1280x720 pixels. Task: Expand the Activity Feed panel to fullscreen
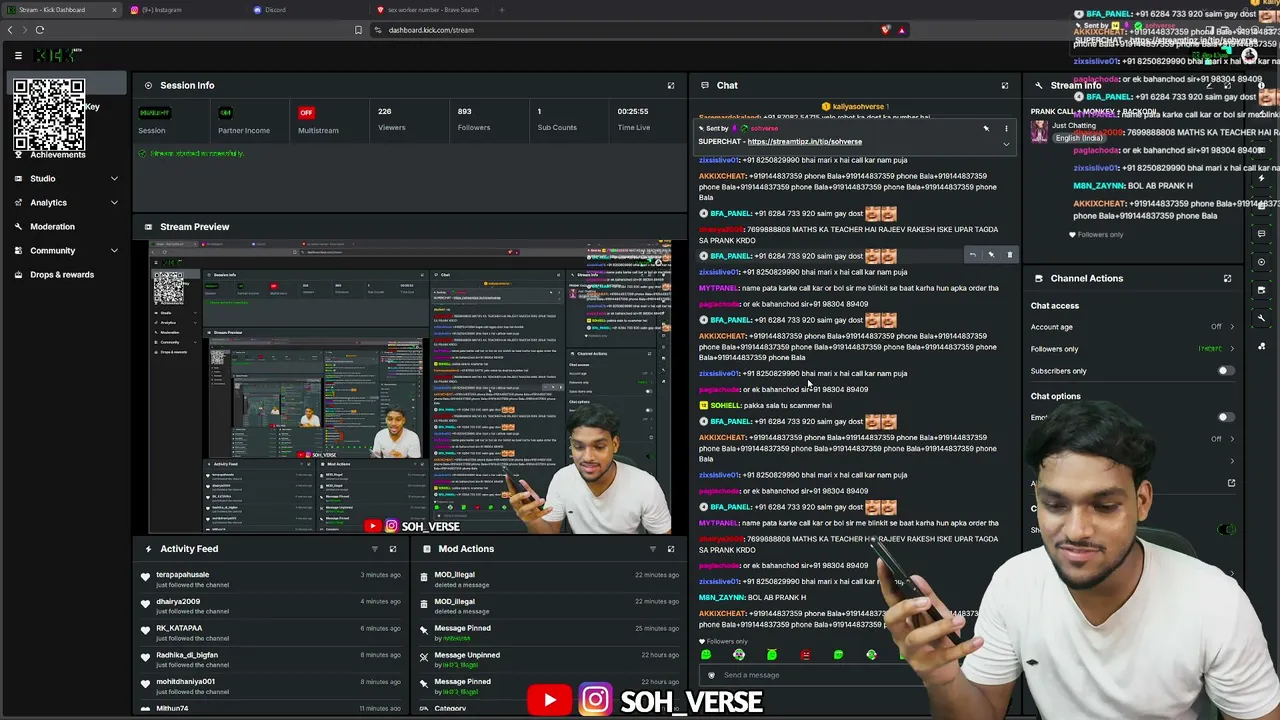(x=393, y=549)
